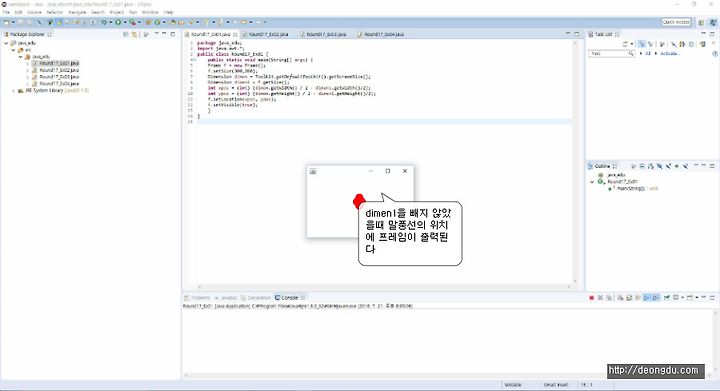This screenshot has height=391, width=720.
Task: Open the Declaration tab
Action: click(256, 298)
